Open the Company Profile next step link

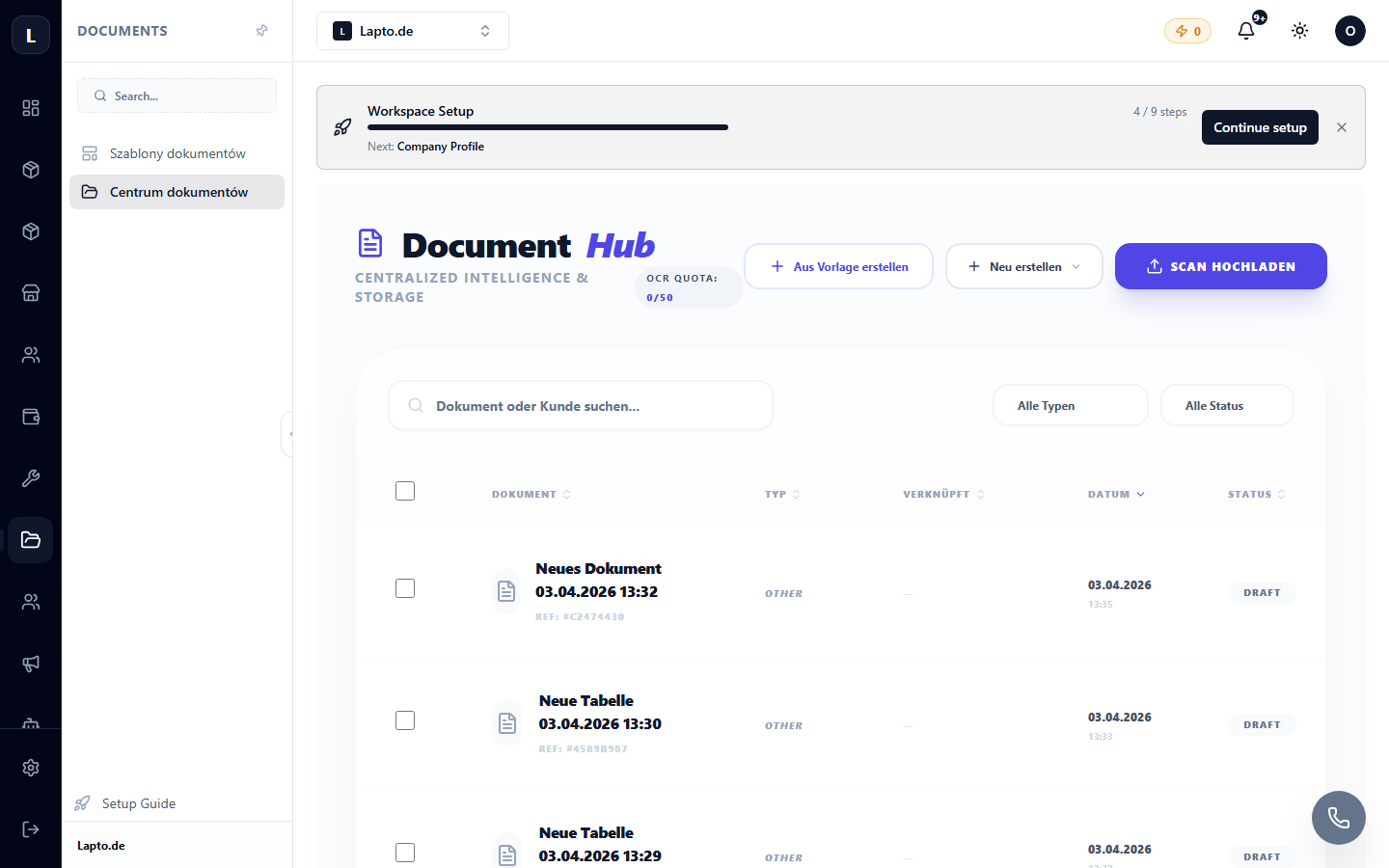click(x=441, y=147)
